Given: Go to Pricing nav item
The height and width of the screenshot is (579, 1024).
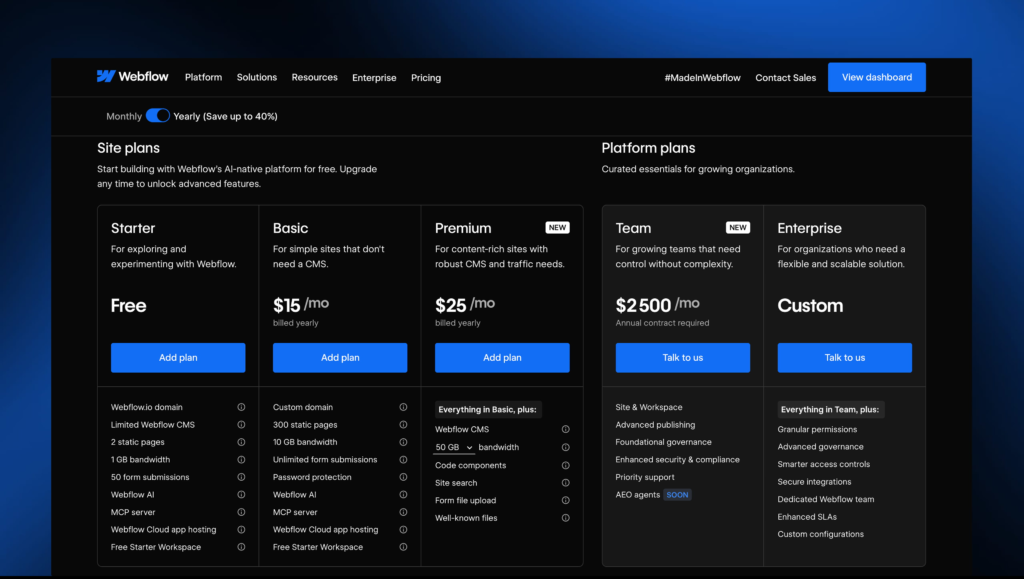Looking at the screenshot, I should click(426, 78).
